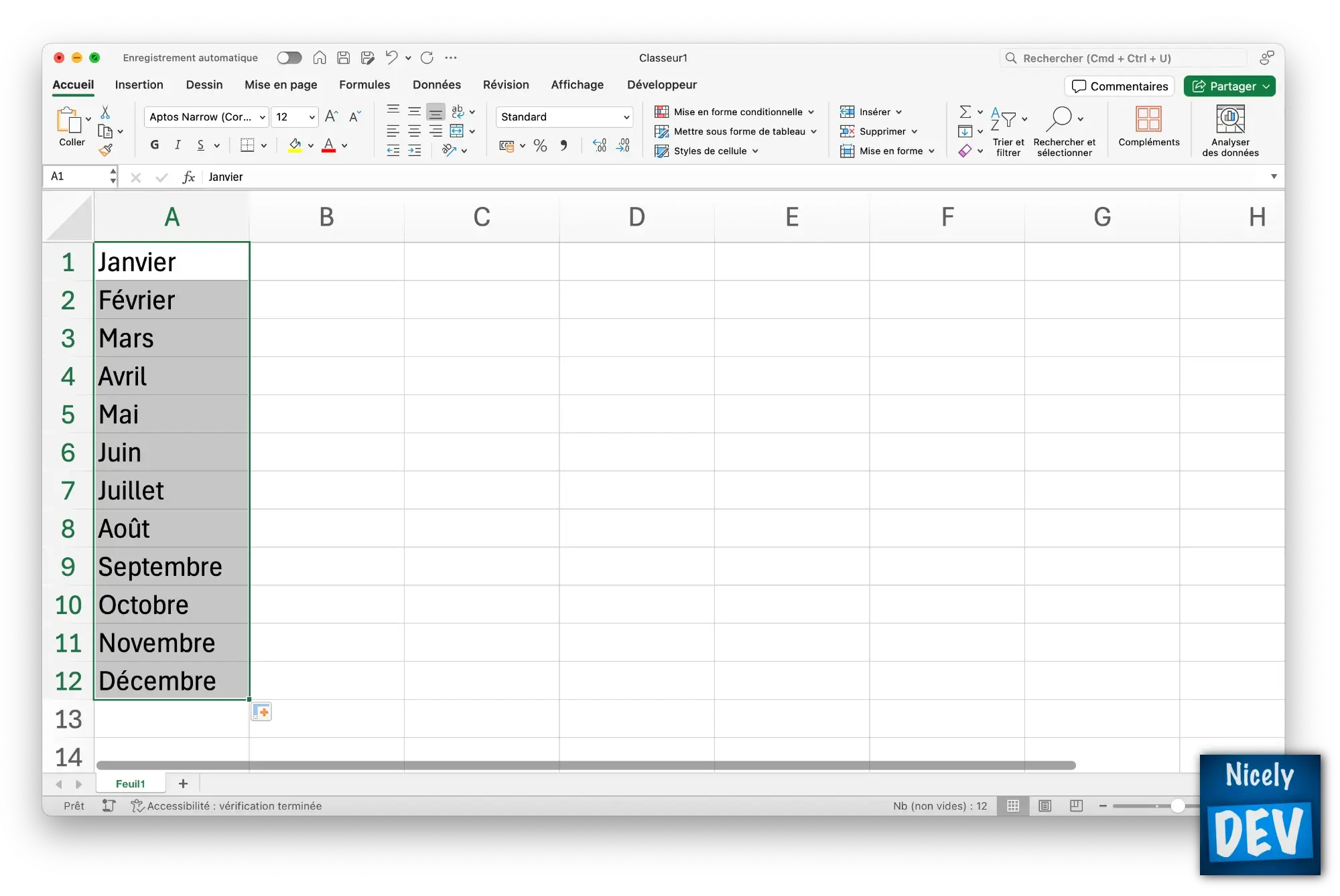Open the Affichage menu
Image resolution: width=1340 pixels, height=896 pixels.
(x=577, y=84)
